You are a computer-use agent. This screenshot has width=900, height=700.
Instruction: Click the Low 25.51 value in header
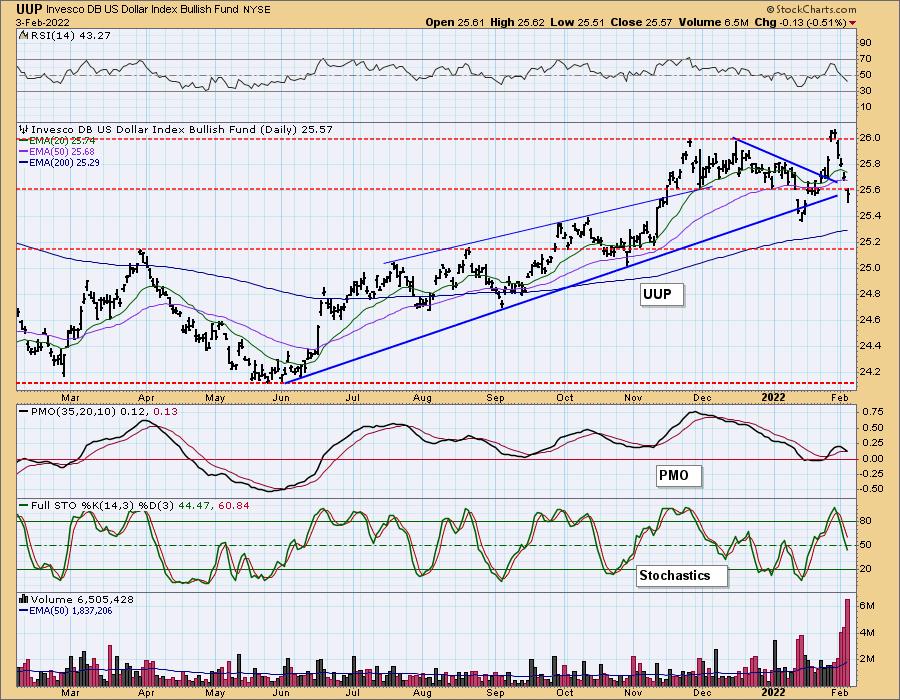point(578,22)
